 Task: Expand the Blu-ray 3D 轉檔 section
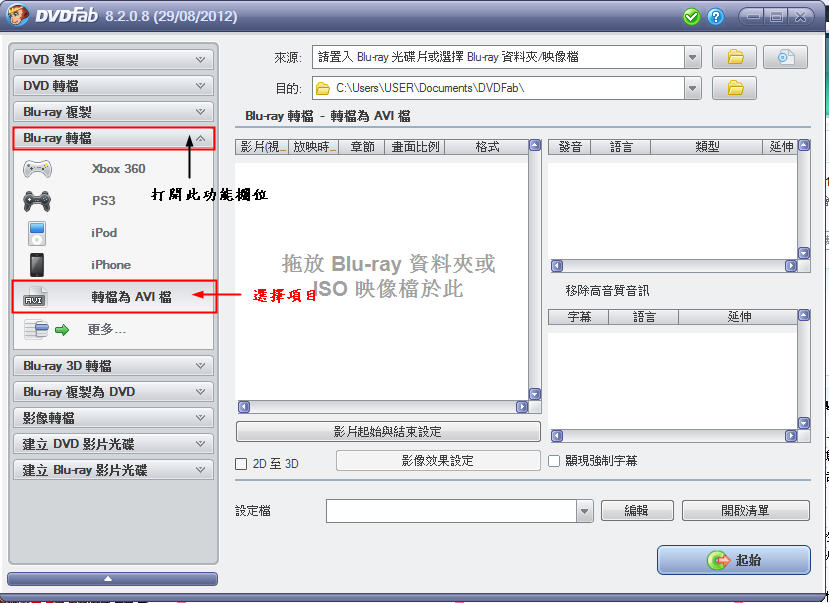(113, 366)
